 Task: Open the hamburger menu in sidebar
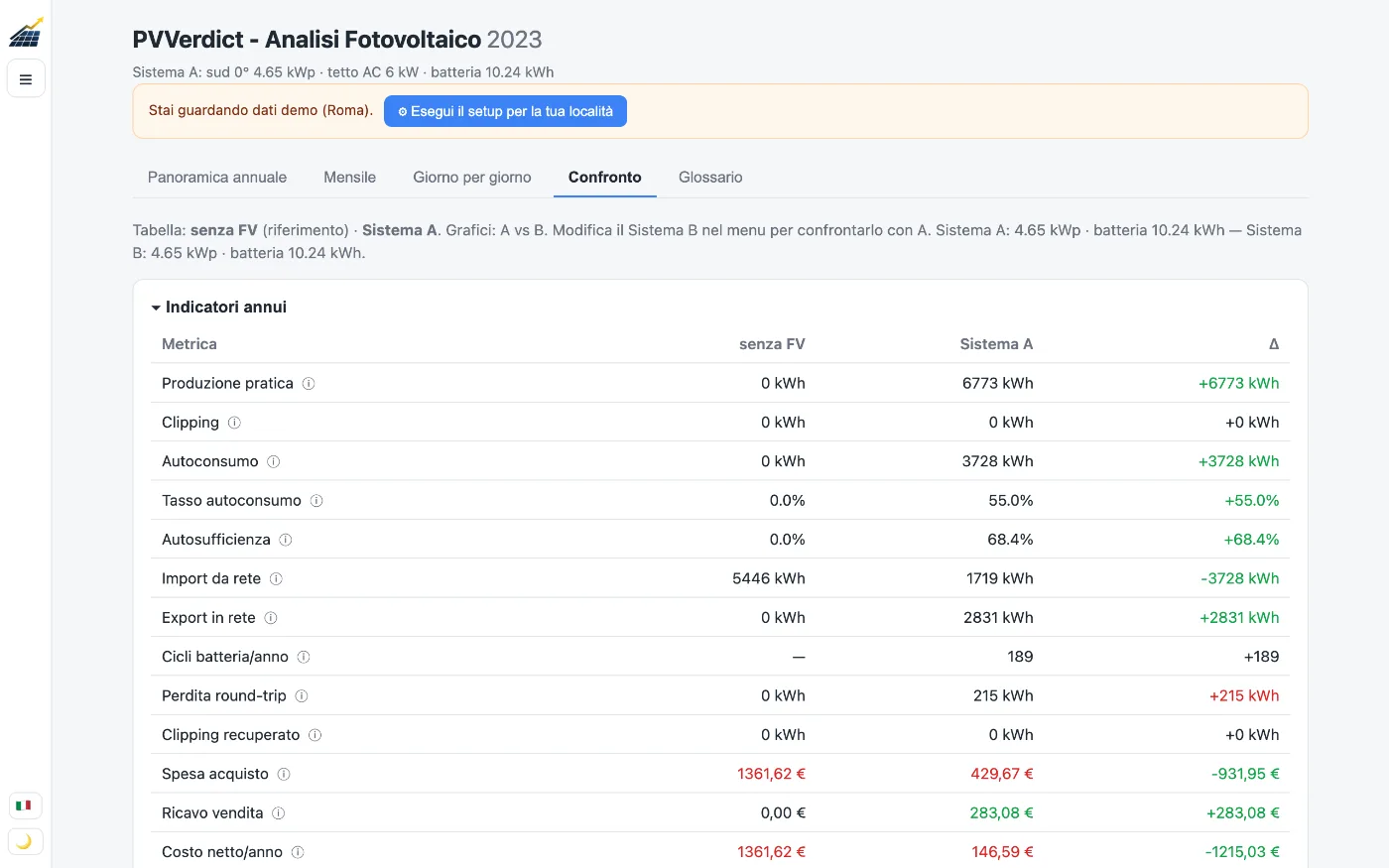point(26,78)
